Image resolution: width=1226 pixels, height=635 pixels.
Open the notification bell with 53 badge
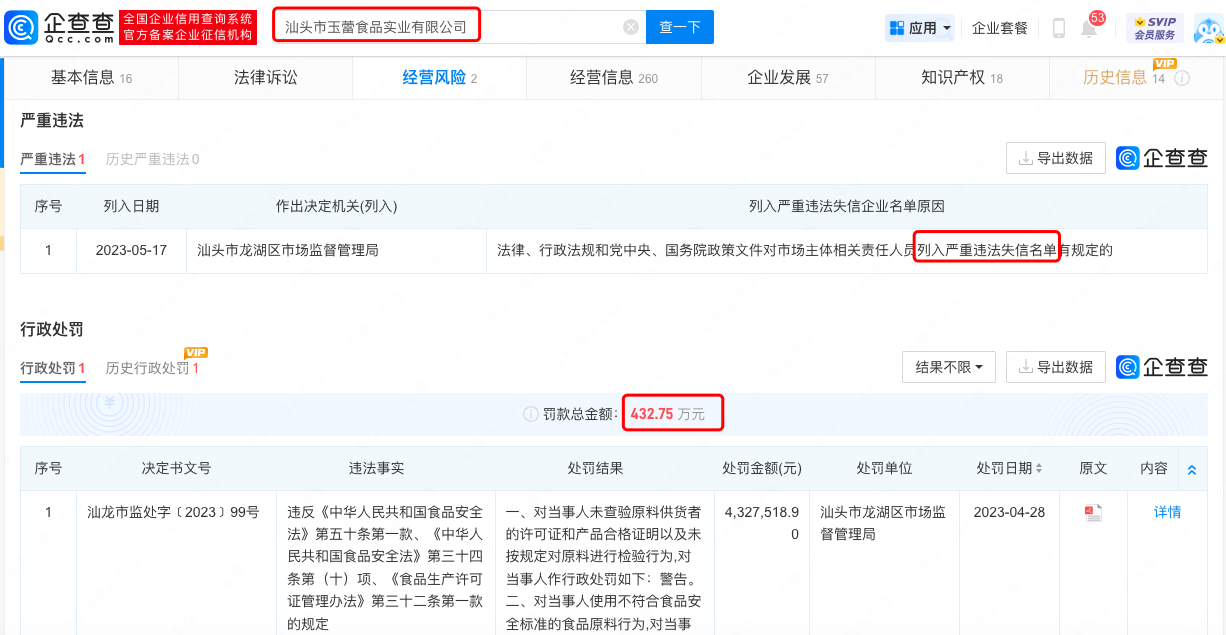(1089, 28)
